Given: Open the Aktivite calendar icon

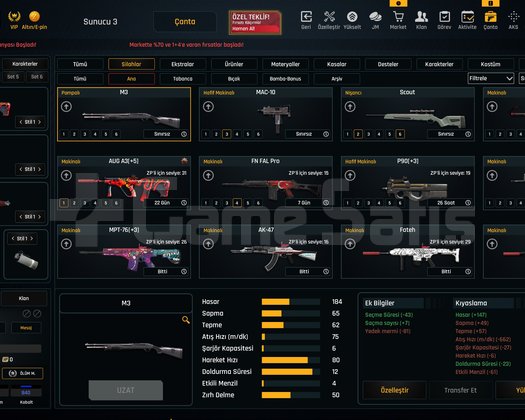Looking at the screenshot, I should click(467, 17).
